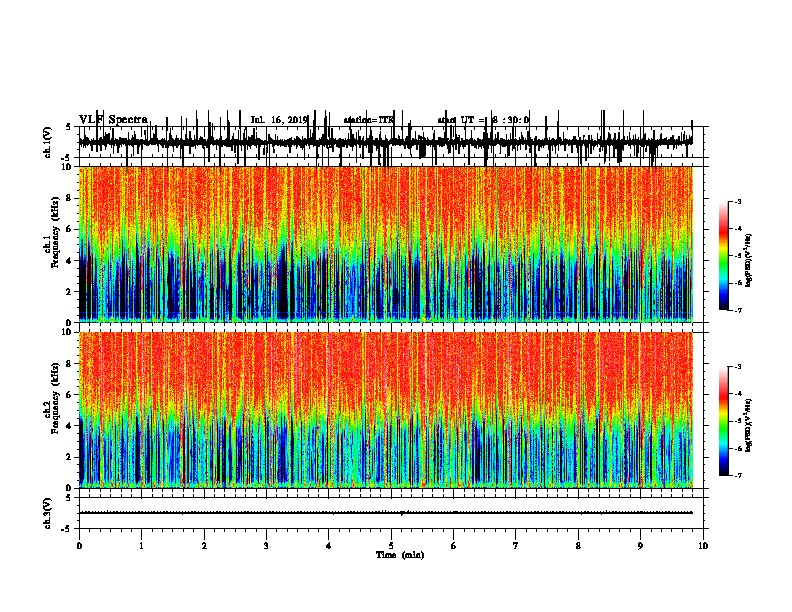Click the ch.2 colorbar log(PSD) label

pyautogui.click(x=748, y=425)
